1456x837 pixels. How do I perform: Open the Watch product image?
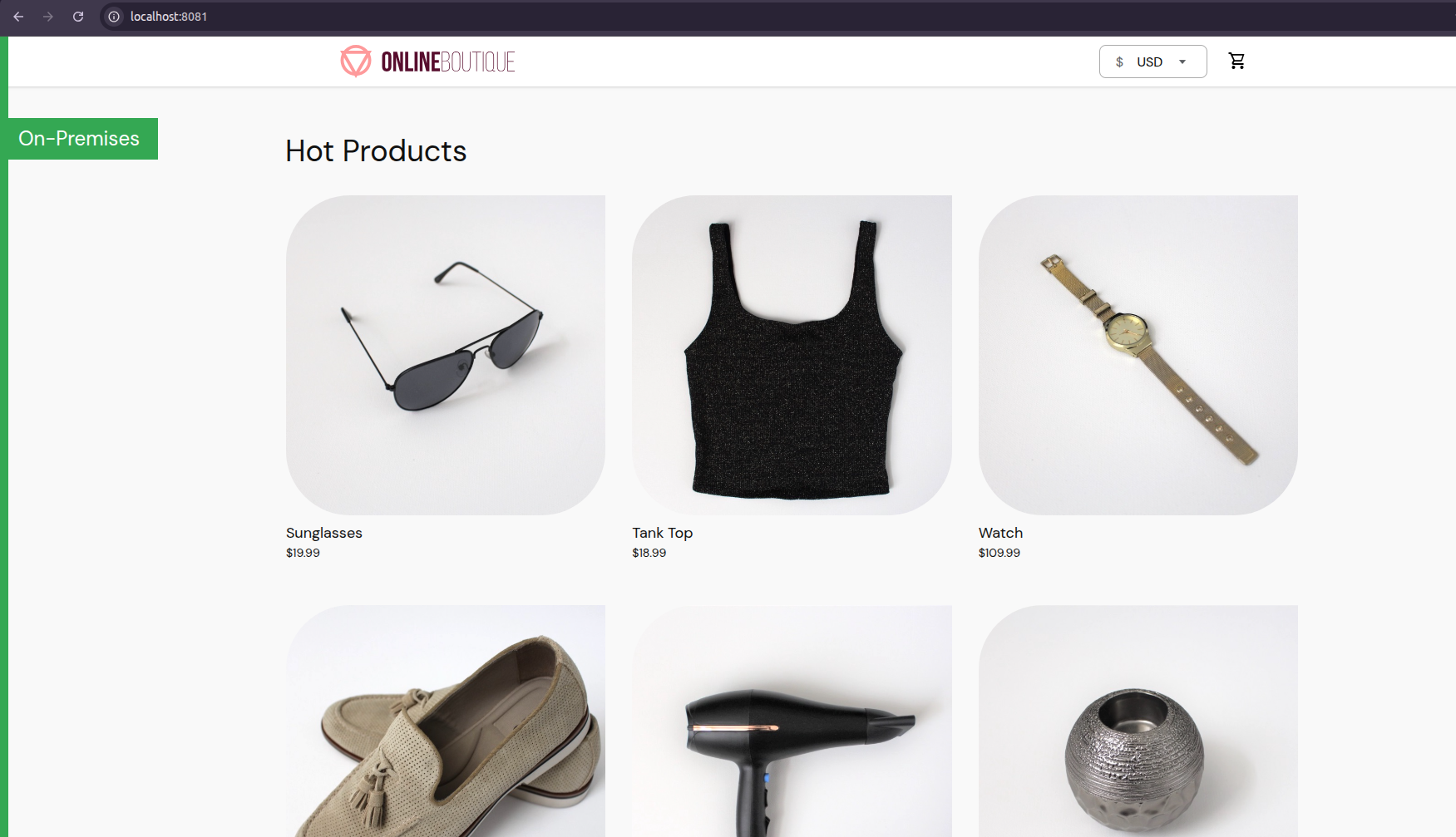pyautogui.click(x=1138, y=355)
